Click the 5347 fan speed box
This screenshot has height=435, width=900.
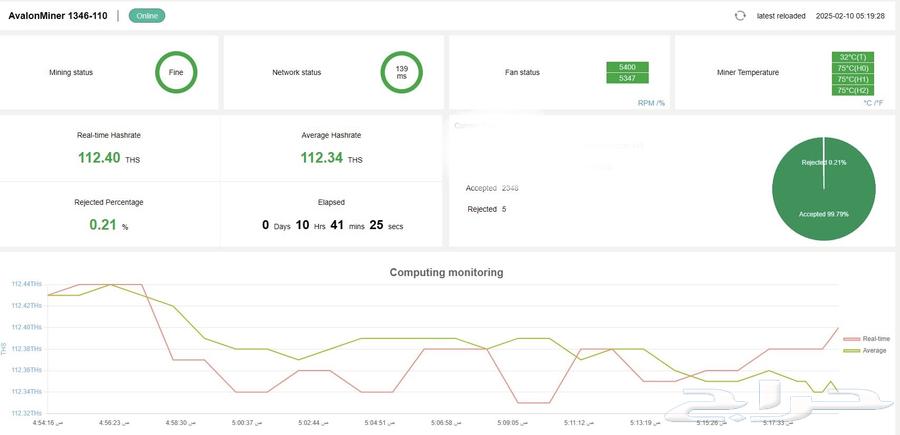(x=627, y=78)
